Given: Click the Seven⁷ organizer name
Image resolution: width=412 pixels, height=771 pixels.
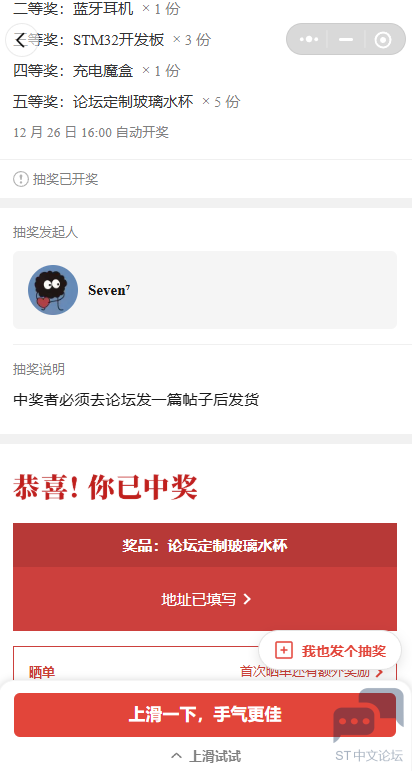Looking at the screenshot, I should 109,290.
